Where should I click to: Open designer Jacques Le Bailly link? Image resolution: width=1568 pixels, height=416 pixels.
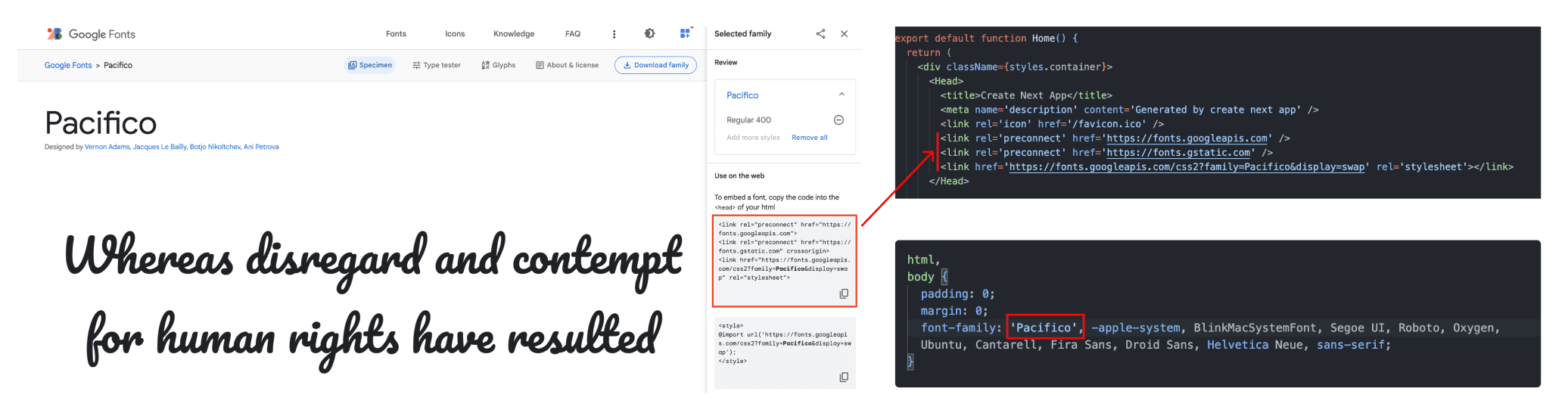pyautogui.click(x=160, y=147)
